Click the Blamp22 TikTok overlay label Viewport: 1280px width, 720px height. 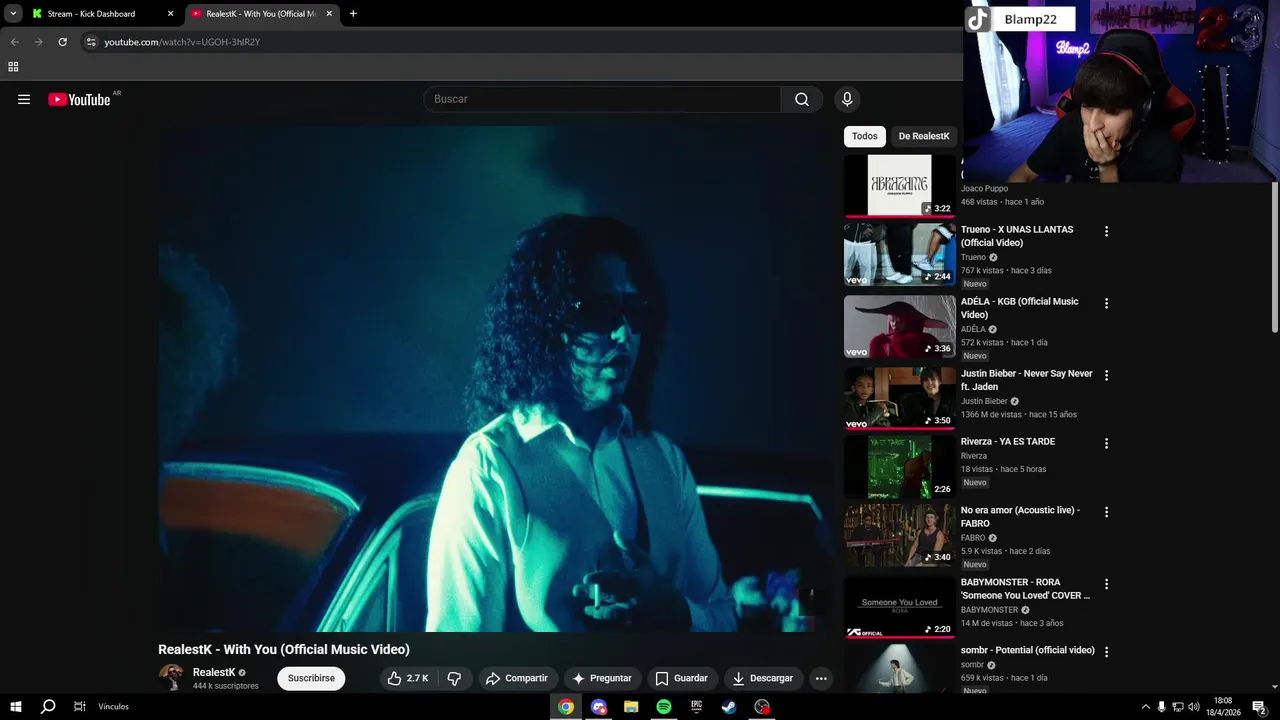pyautogui.click(x=1020, y=19)
